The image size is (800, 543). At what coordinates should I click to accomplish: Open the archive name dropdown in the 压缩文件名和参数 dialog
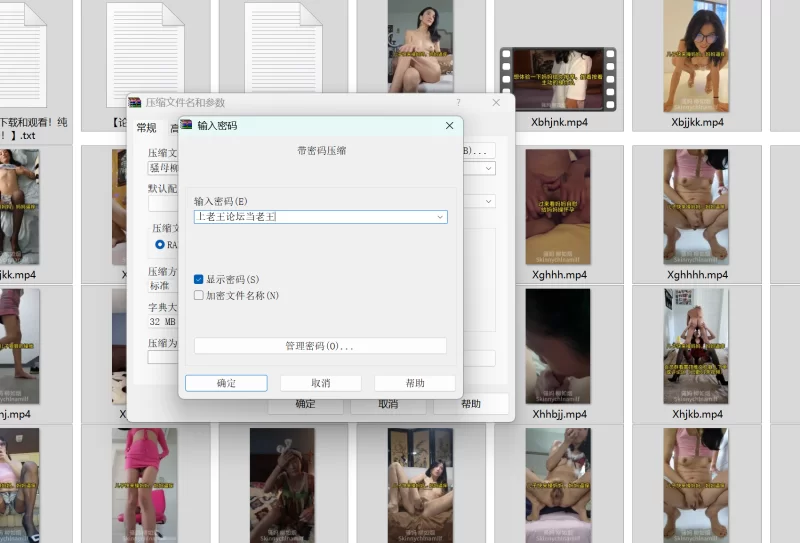pos(489,168)
